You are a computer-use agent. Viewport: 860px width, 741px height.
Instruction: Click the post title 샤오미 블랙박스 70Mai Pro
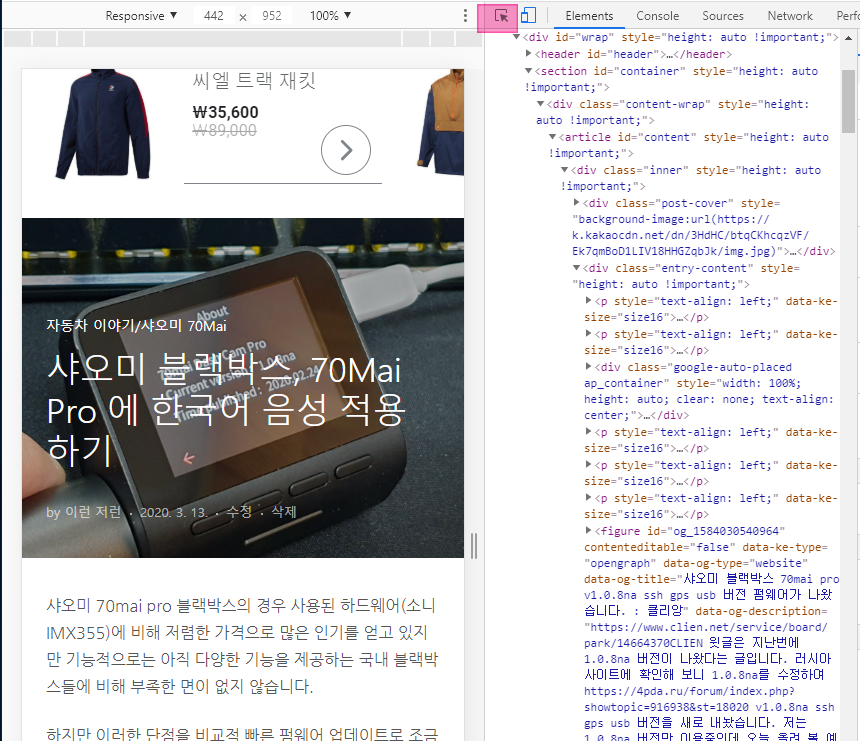[225, 410]
